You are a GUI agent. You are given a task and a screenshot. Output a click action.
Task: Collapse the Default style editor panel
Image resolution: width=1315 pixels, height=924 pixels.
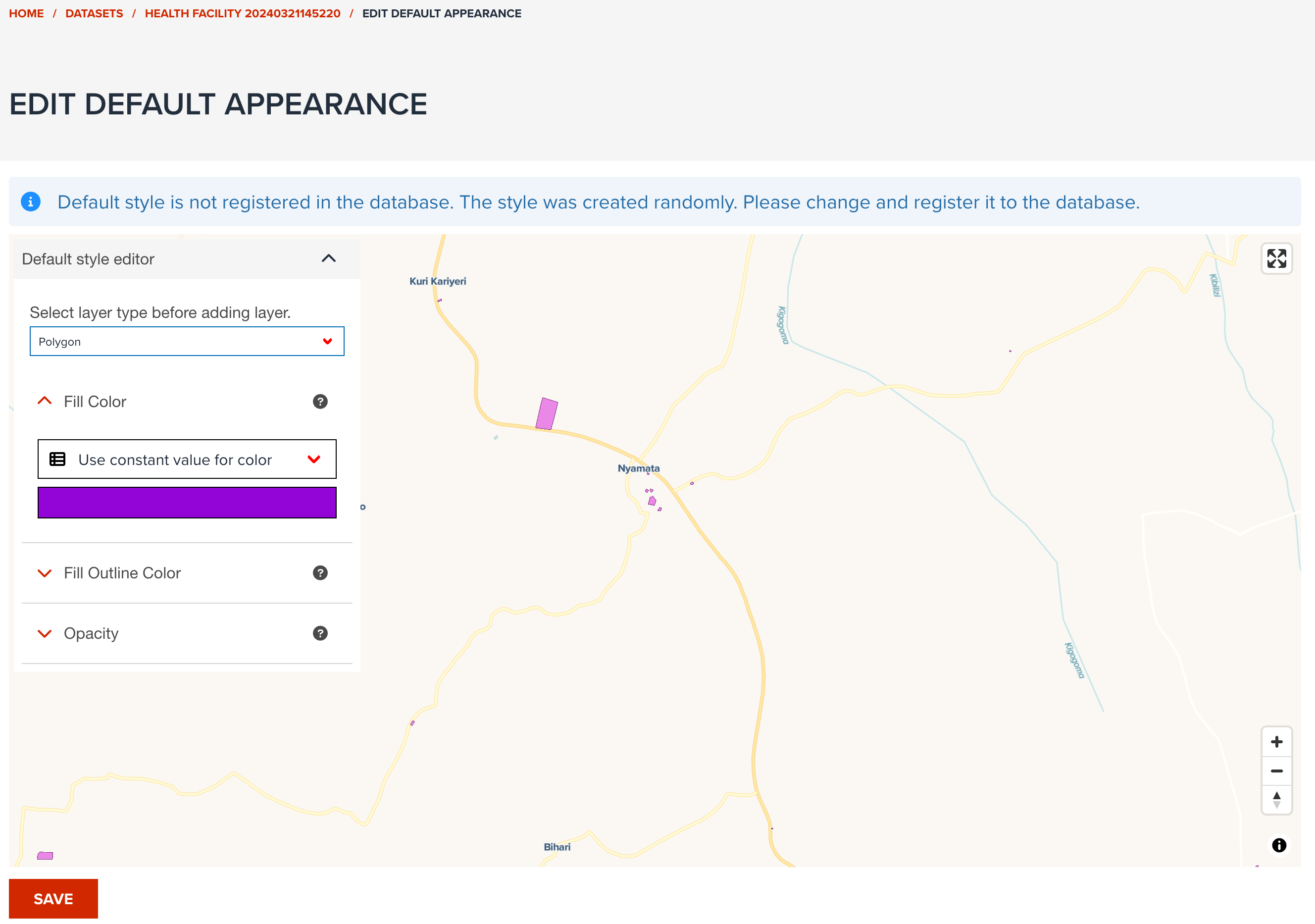coord(329,258)
